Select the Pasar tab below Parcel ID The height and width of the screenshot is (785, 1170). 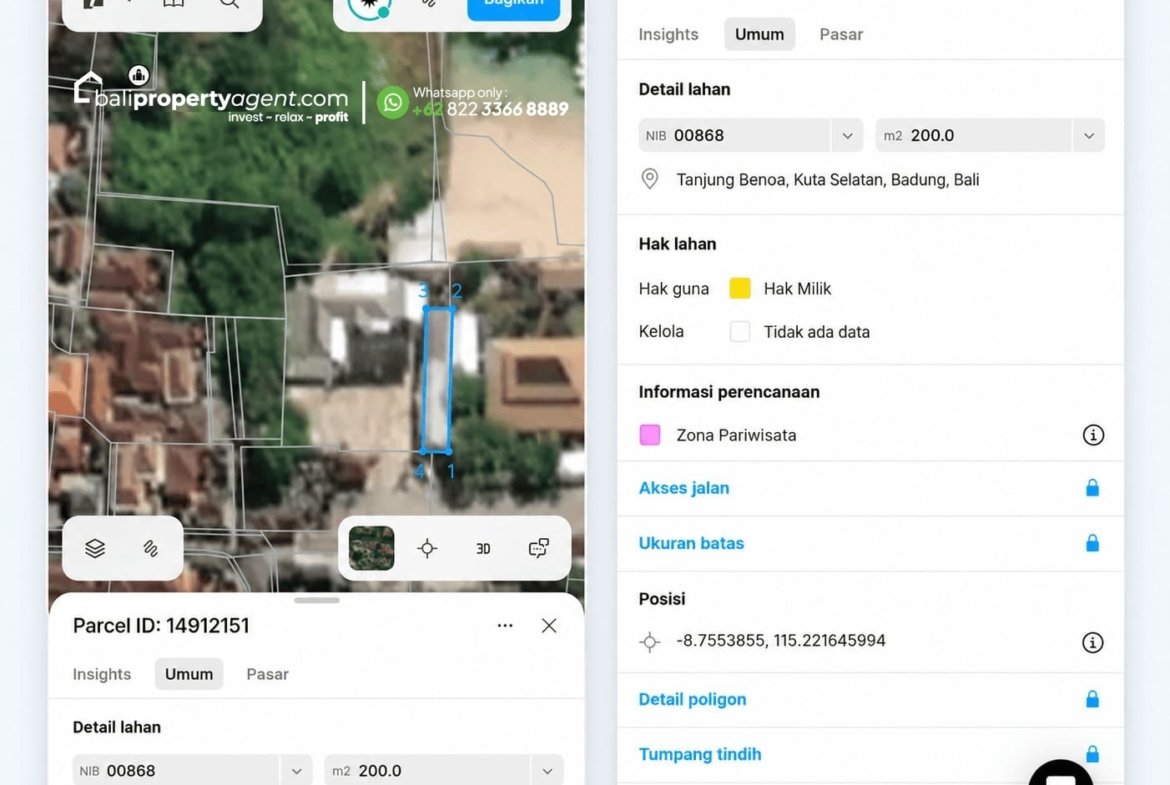267,674
